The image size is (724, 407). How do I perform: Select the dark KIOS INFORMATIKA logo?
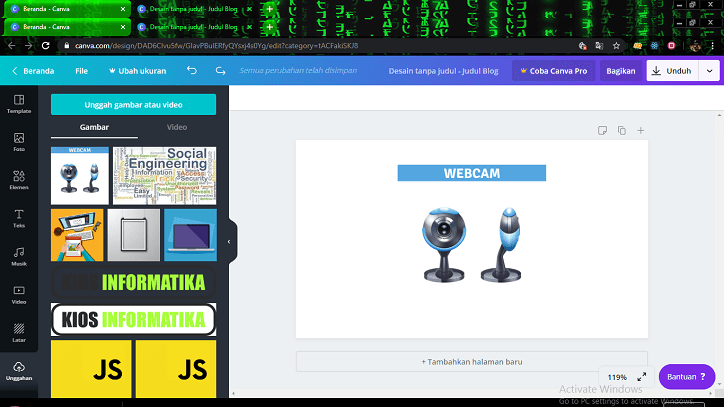pyautogui.click(x=133, y=282)
